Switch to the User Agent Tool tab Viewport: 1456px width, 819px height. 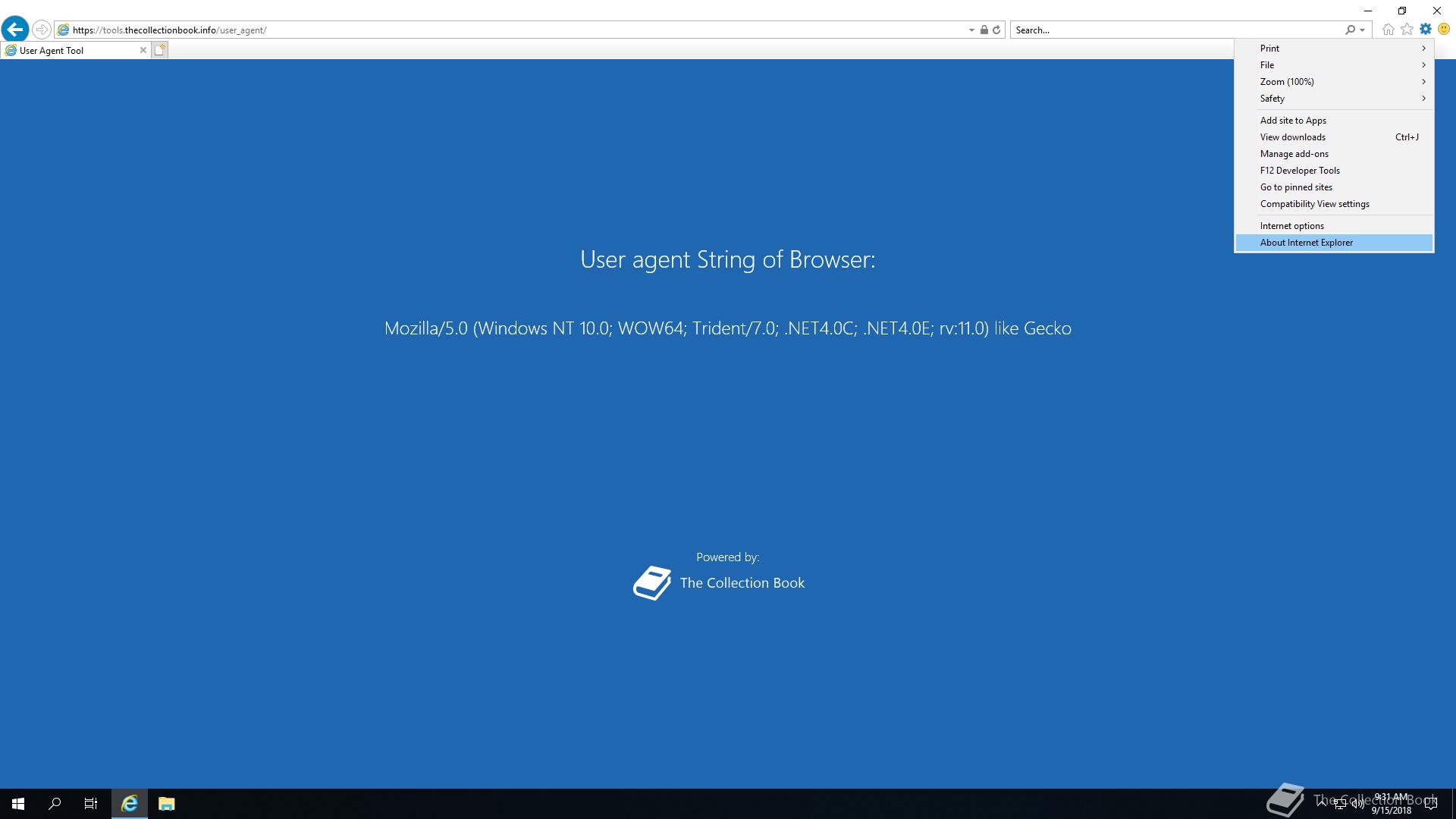point(75,50)
